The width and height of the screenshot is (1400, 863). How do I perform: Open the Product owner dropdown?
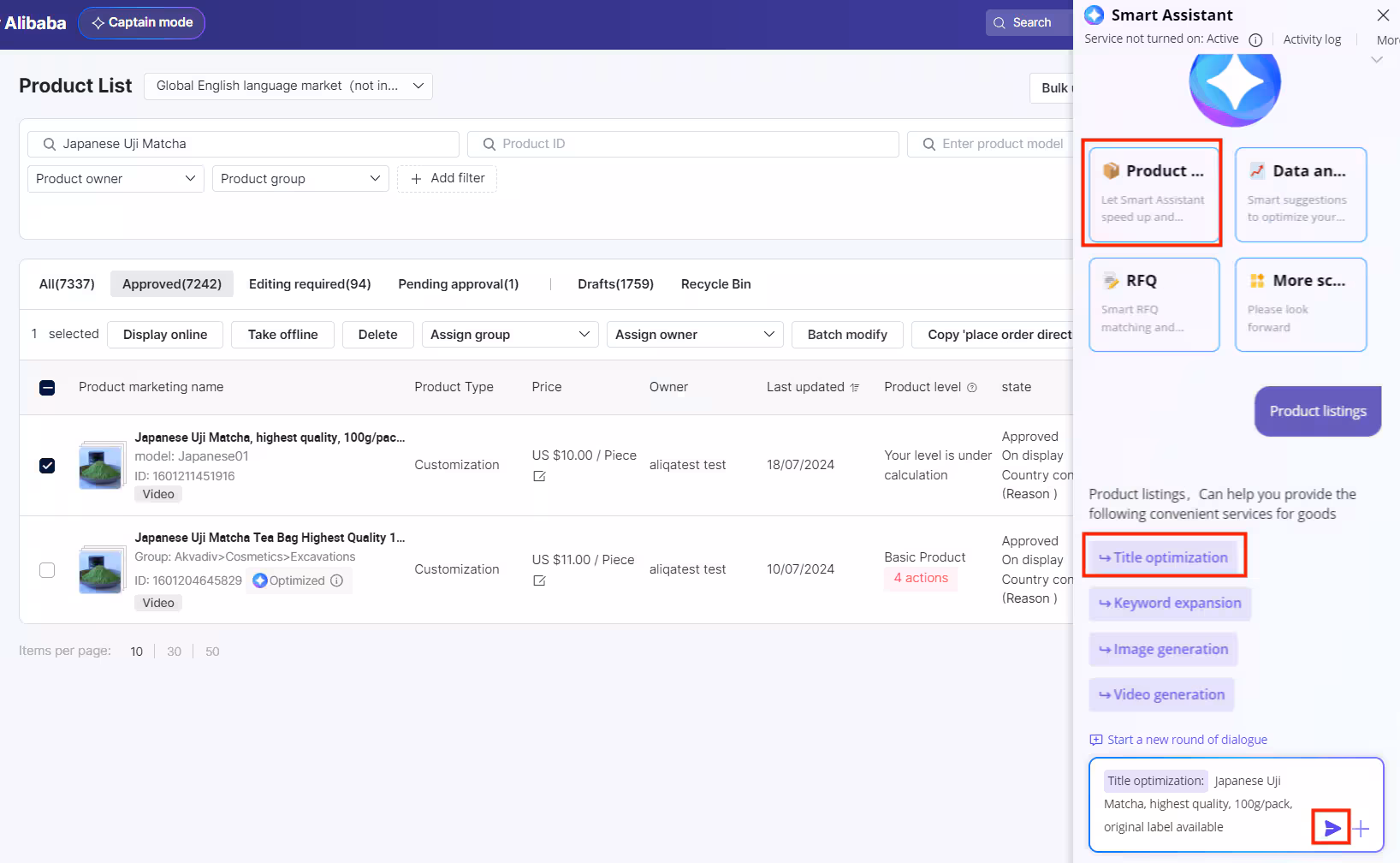click(x=116, y=179)
